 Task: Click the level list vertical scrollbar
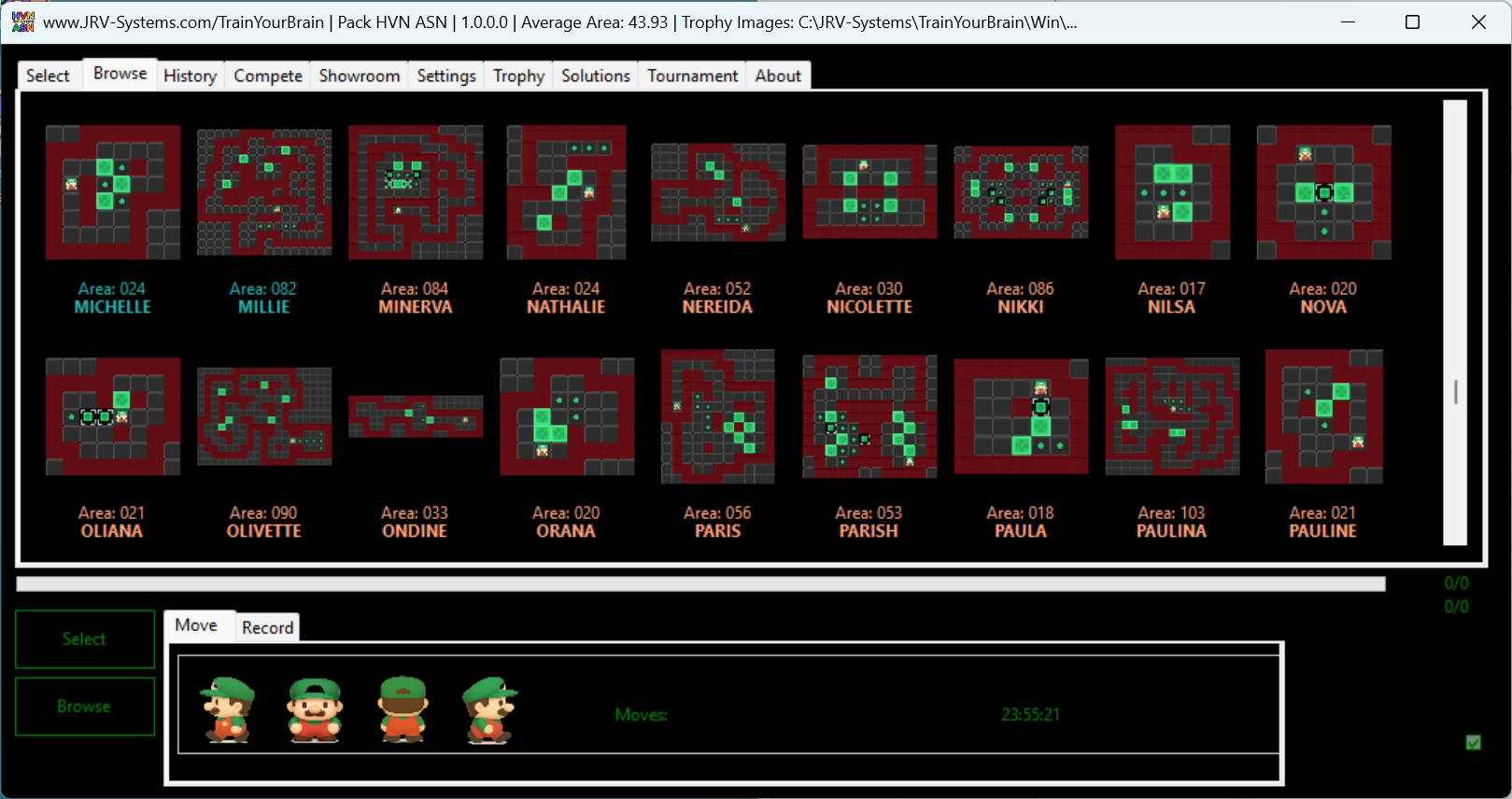[1455, 322]
